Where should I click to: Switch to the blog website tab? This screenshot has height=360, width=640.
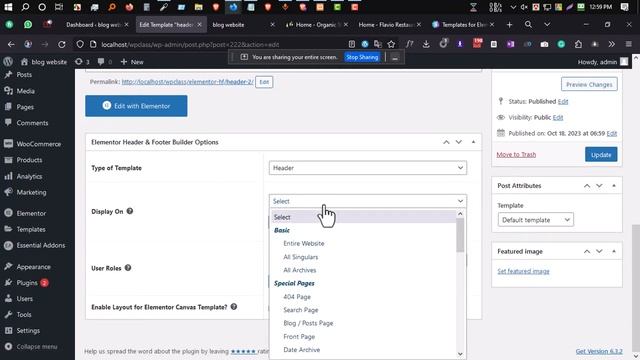tap(243, 25)
